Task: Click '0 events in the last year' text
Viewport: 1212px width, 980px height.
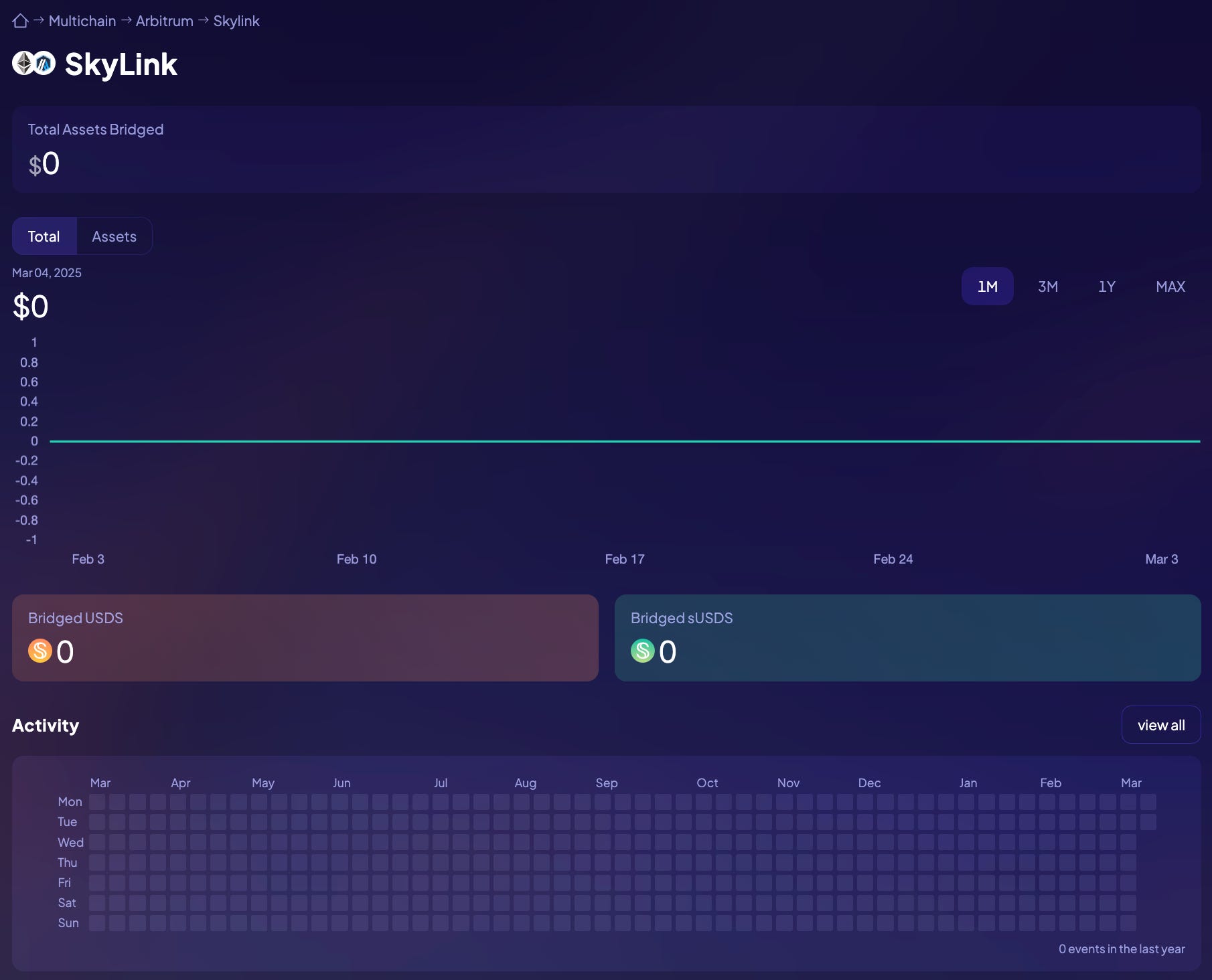Action: (x=1122, y=949)
